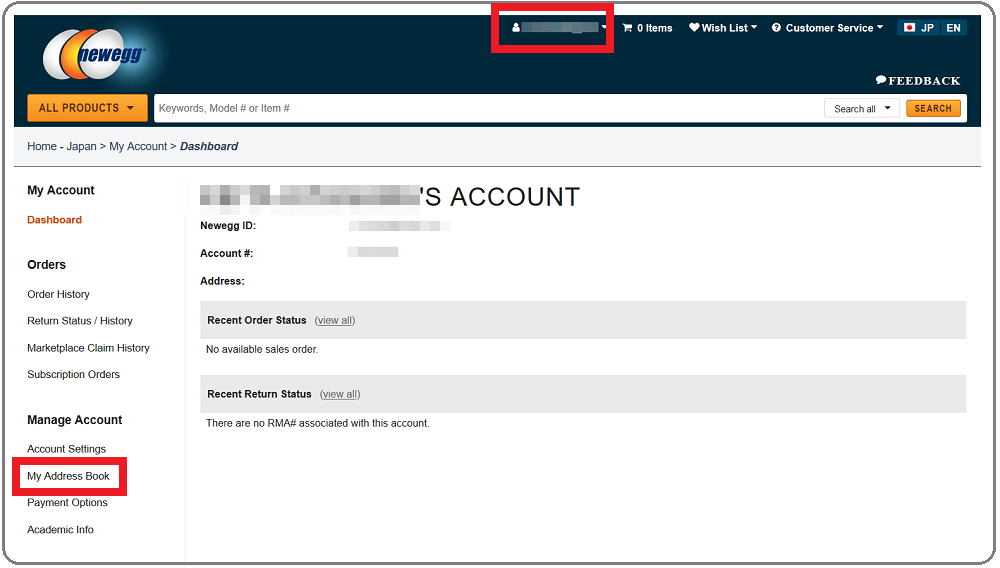The height and width of the screenshot is (568, 1000).
Task: Click the 'Newegg ID:' label
Action: point(228,226)
